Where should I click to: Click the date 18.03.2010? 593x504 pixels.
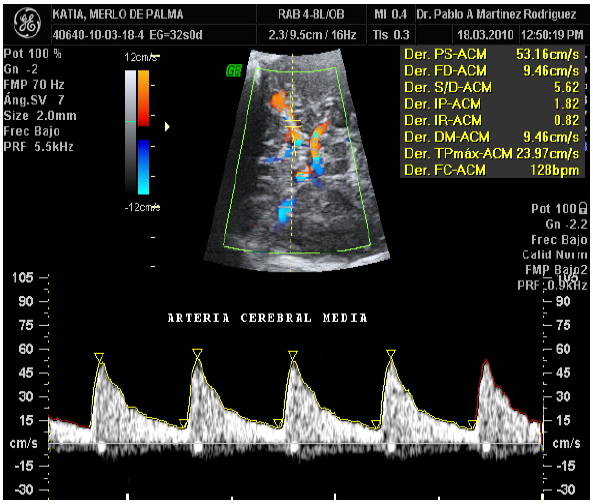click(x=485, y=35)
